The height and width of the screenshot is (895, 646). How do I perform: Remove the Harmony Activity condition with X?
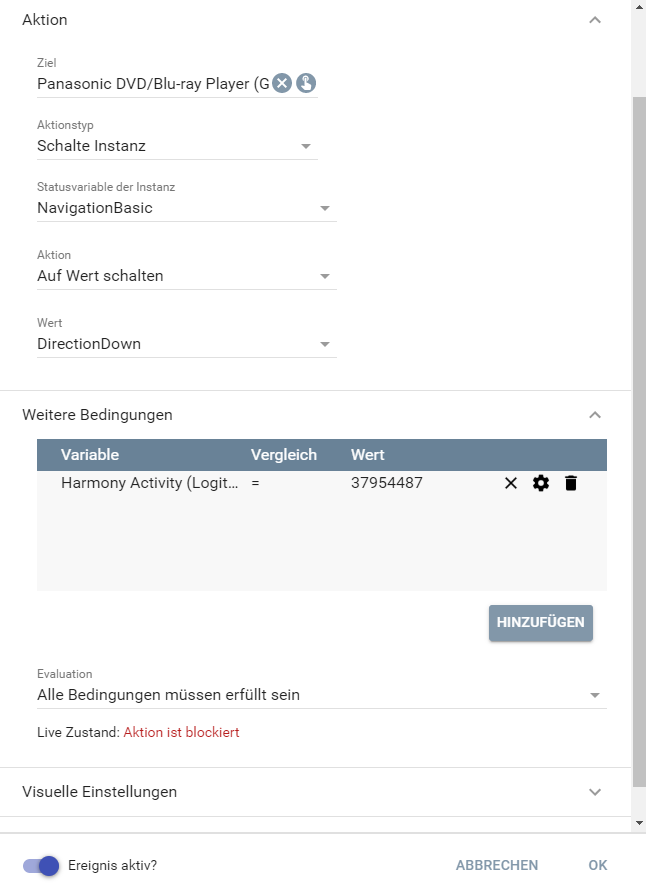pyautogui.click(x=511, y=483)
